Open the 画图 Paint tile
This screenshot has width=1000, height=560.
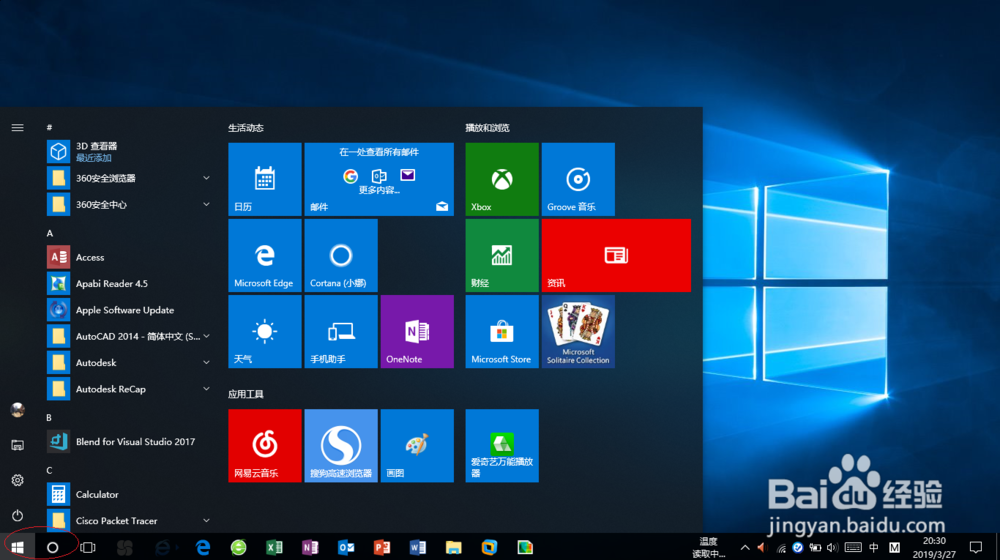click(417, 446)
